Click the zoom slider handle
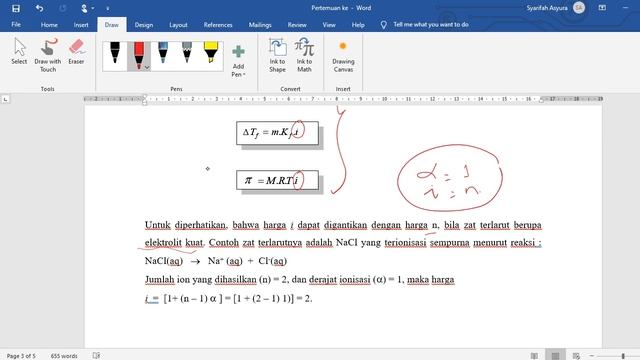The width and height of the screenshot is (640, 360). point(623,356)
